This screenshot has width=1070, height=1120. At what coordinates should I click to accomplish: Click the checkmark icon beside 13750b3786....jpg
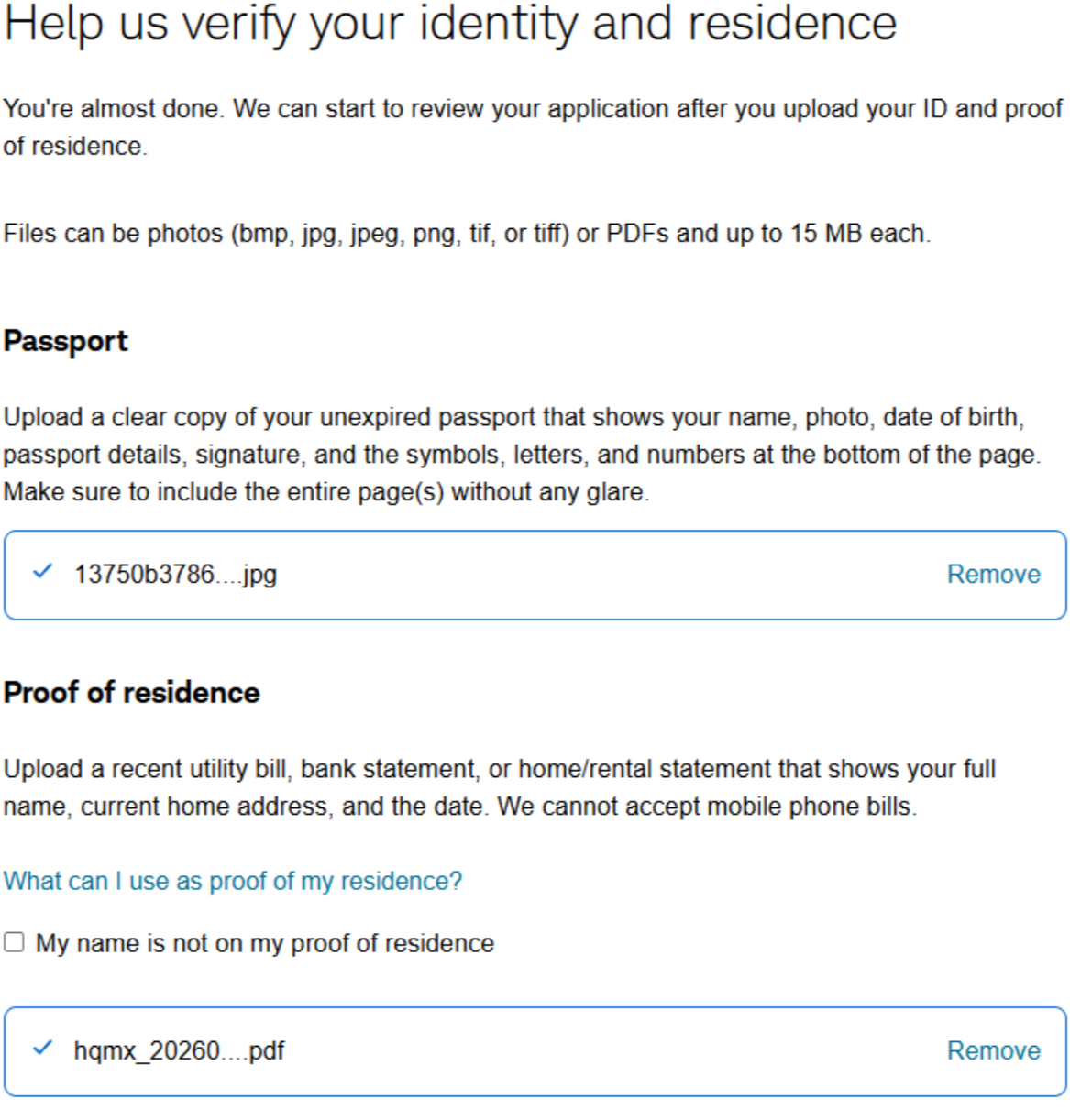[x=42, y=572]
